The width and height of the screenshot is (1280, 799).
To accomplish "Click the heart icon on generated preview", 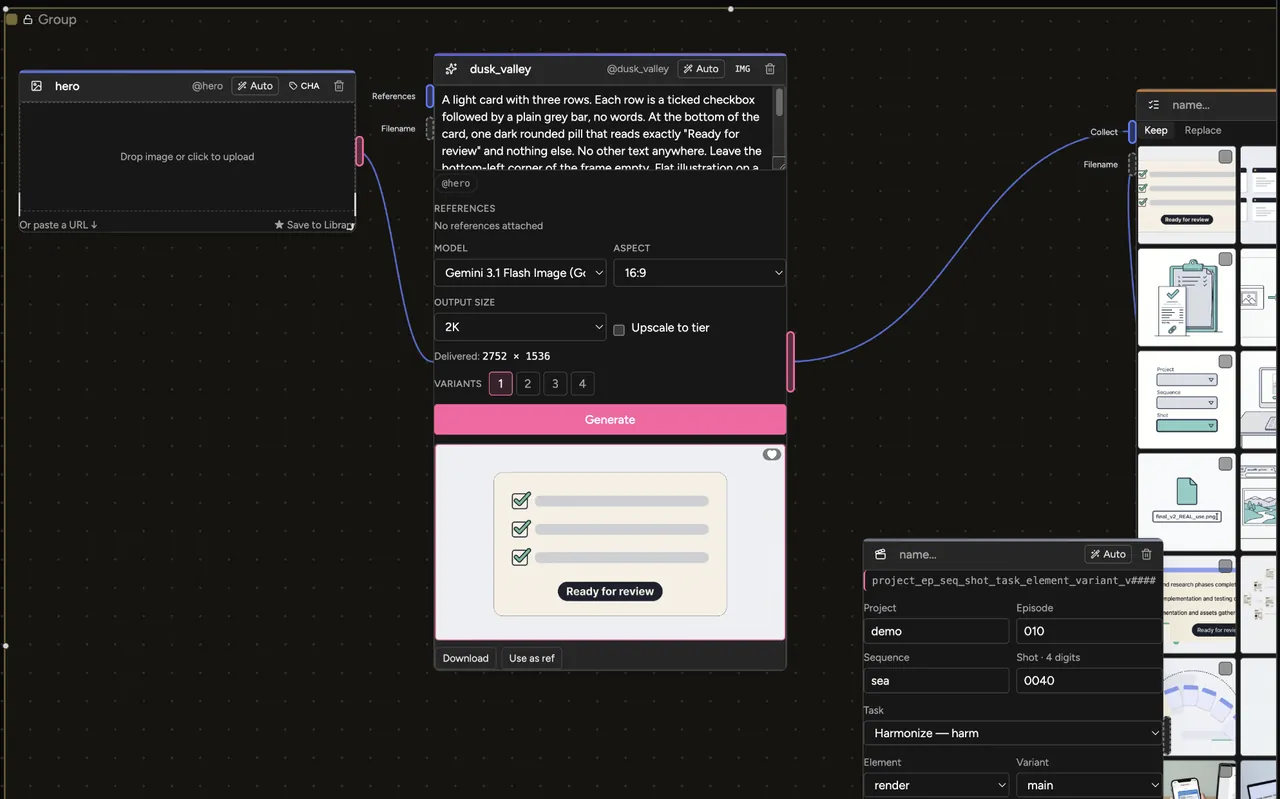I will pos(771,454).
